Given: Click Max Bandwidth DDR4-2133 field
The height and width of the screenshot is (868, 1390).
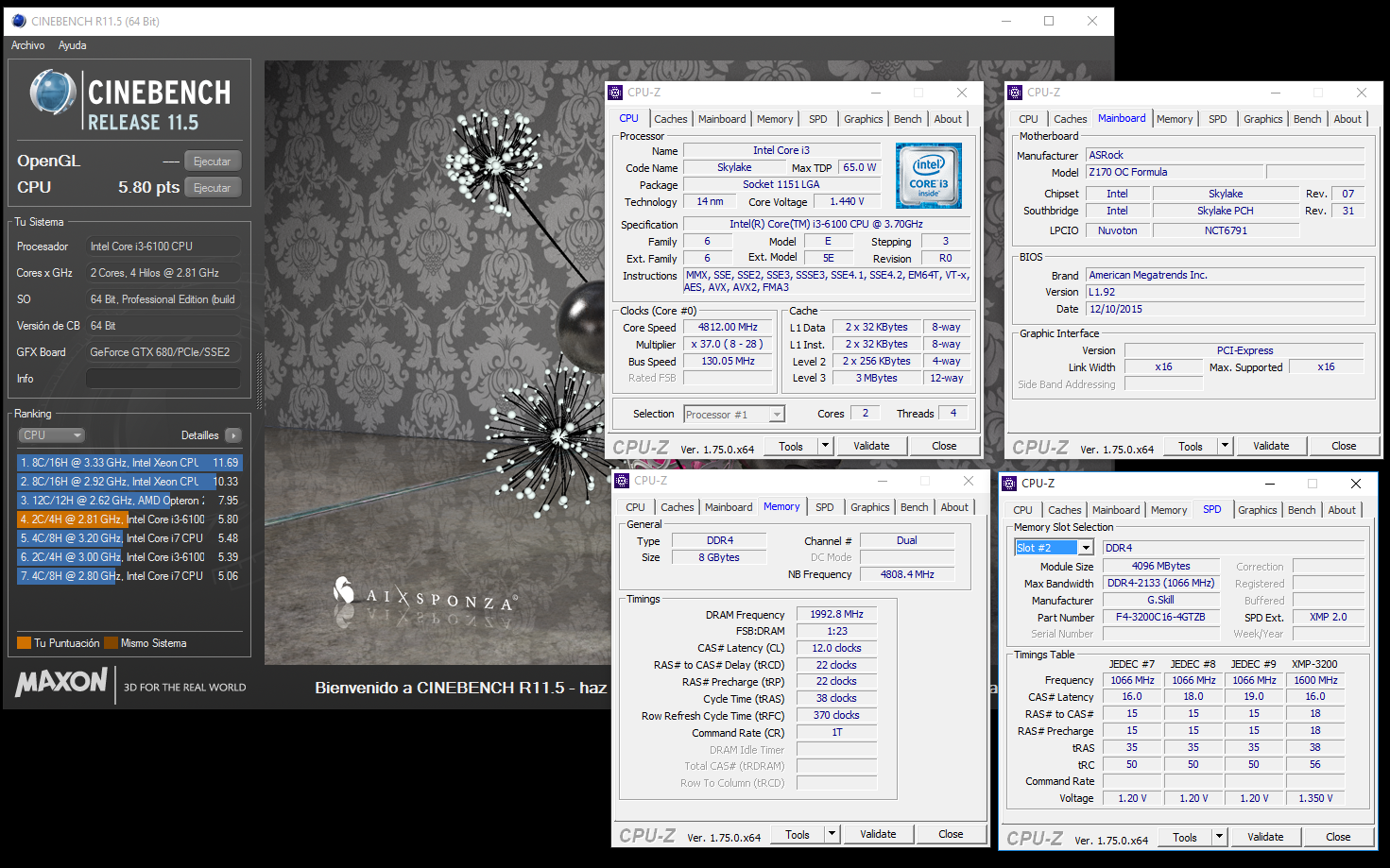Looking at the screenshot, I should (1160, 583).
